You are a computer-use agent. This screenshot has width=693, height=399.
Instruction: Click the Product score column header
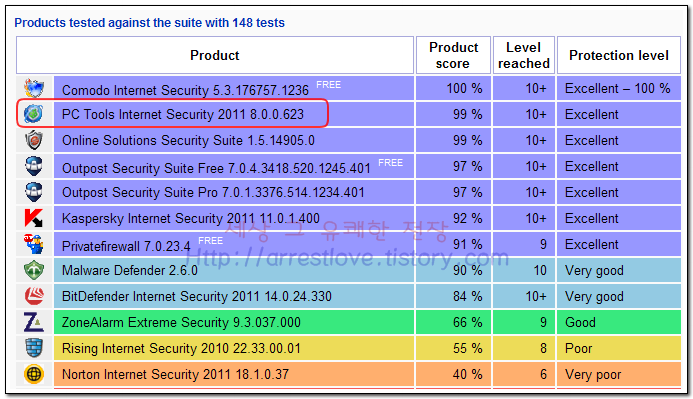pos(453,55)
